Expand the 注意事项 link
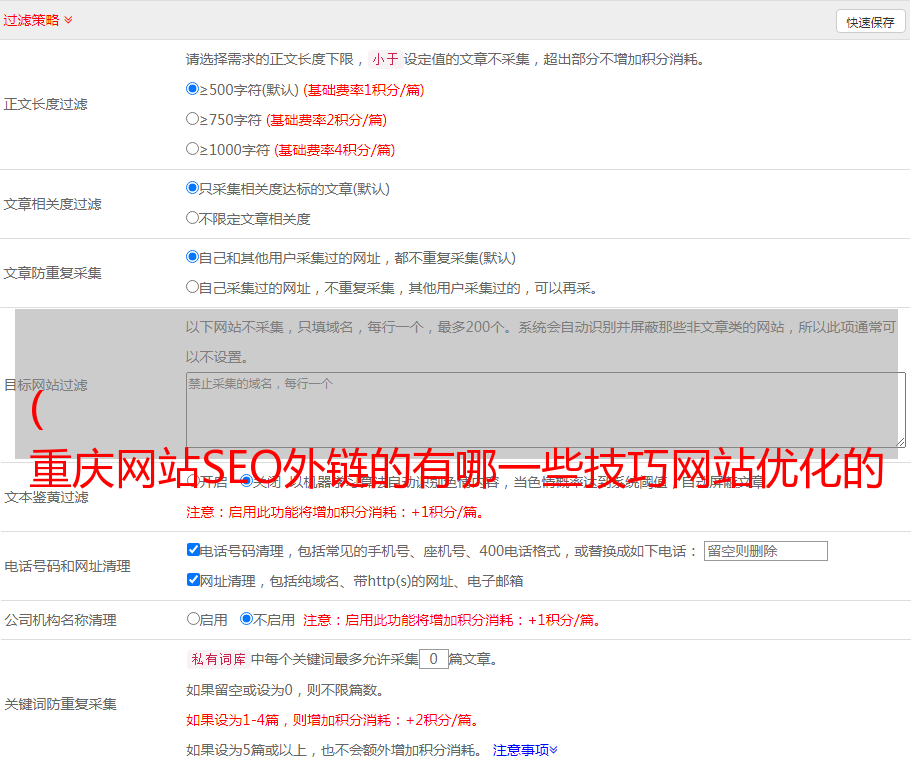 click(x=525, y=749)
